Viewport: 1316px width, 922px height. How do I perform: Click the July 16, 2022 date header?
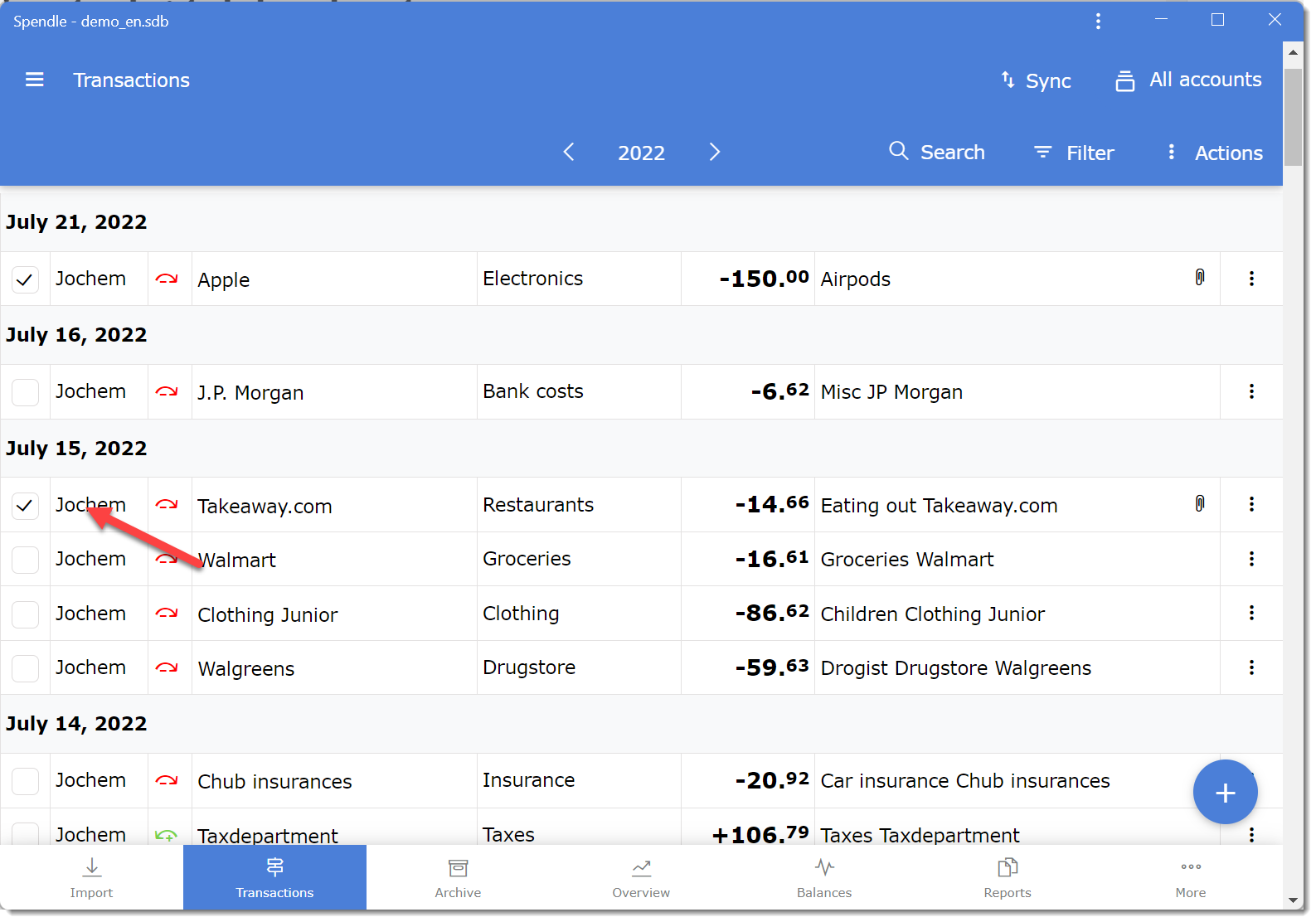click(76, 335)
